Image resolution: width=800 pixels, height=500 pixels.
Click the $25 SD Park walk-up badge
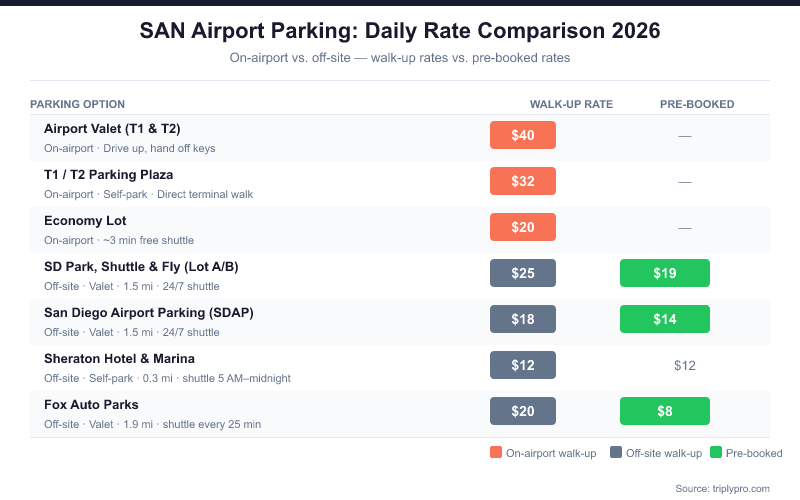[522, 273]
